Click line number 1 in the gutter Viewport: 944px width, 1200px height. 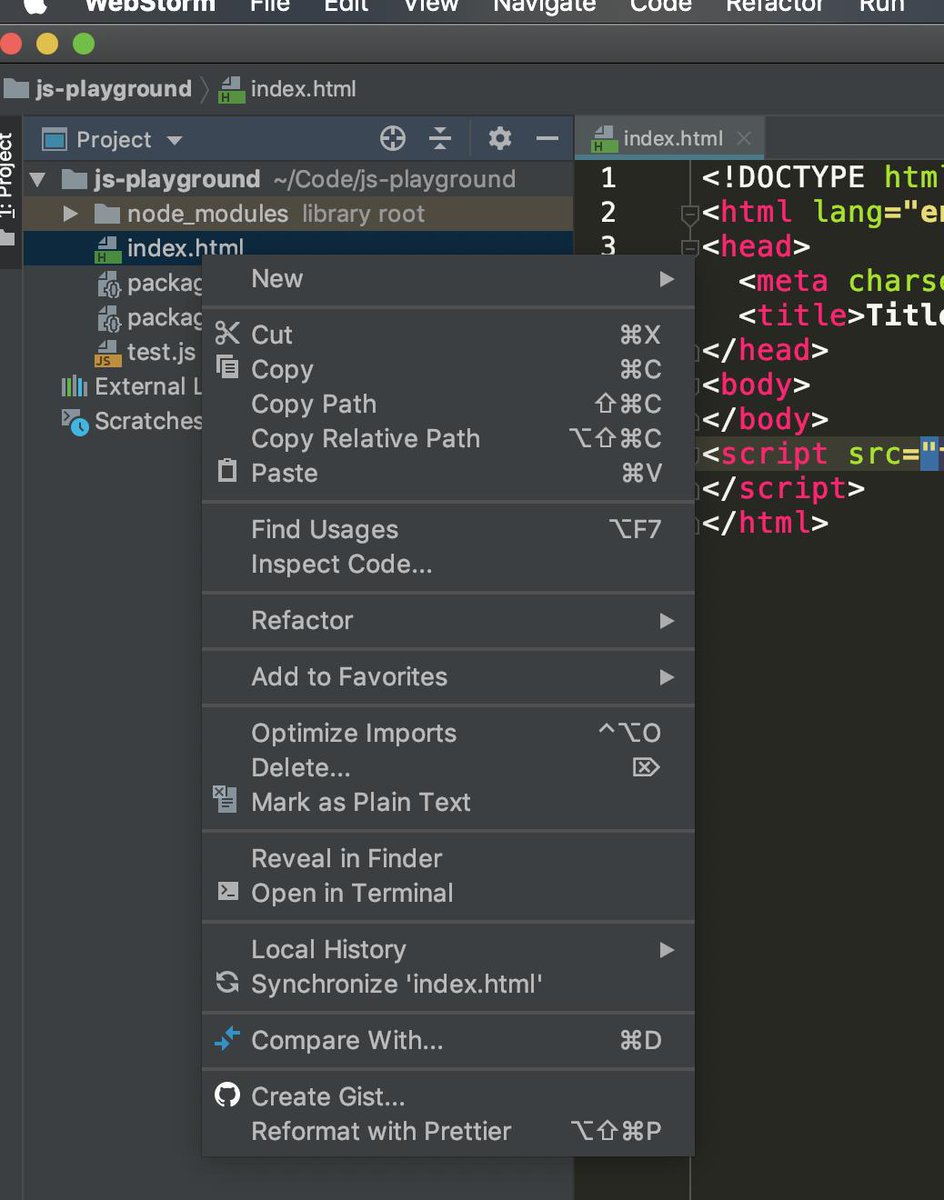608,179
